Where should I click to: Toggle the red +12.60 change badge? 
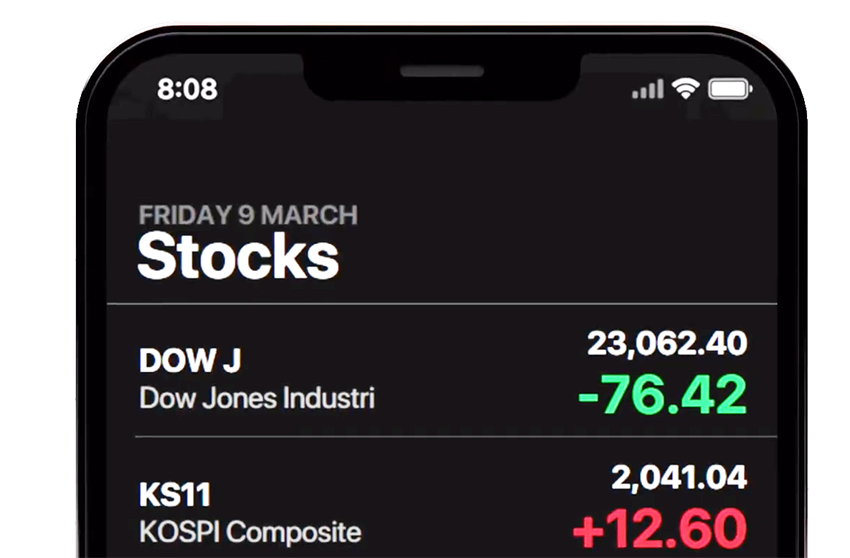tap(660, 529)
